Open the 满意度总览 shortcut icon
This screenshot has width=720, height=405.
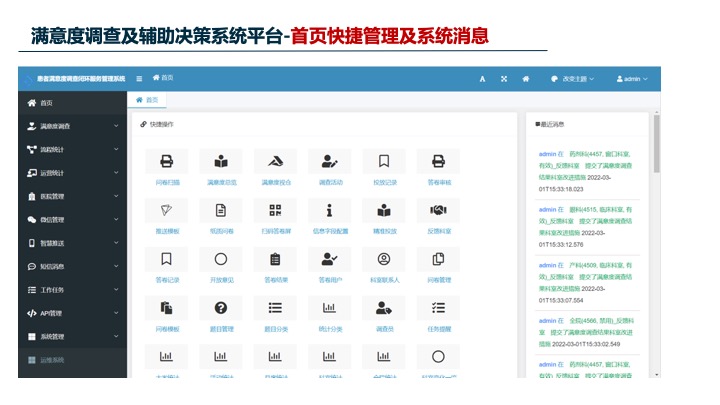click(x=221, y=162)
